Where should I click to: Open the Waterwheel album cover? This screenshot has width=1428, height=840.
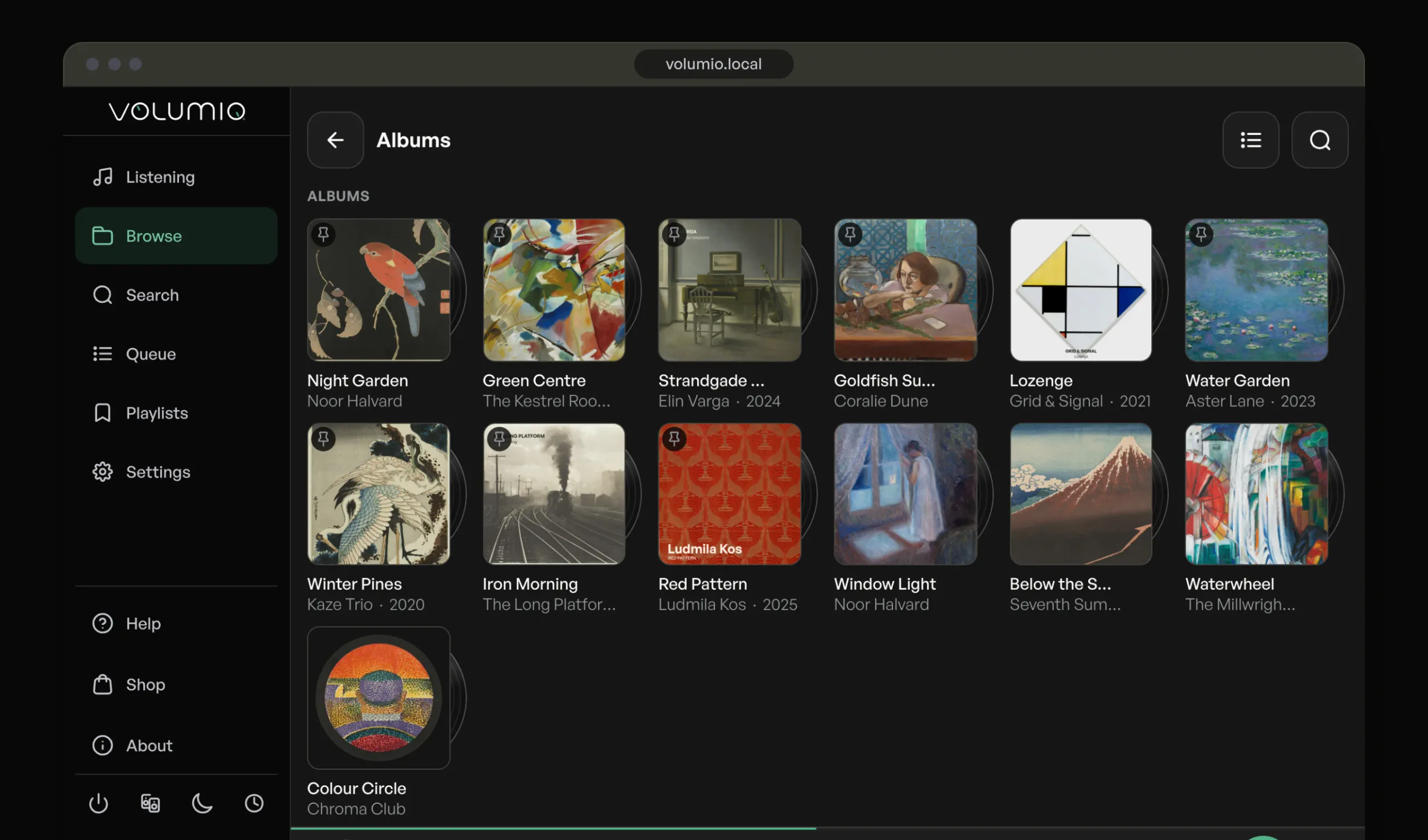[1256, 494]
